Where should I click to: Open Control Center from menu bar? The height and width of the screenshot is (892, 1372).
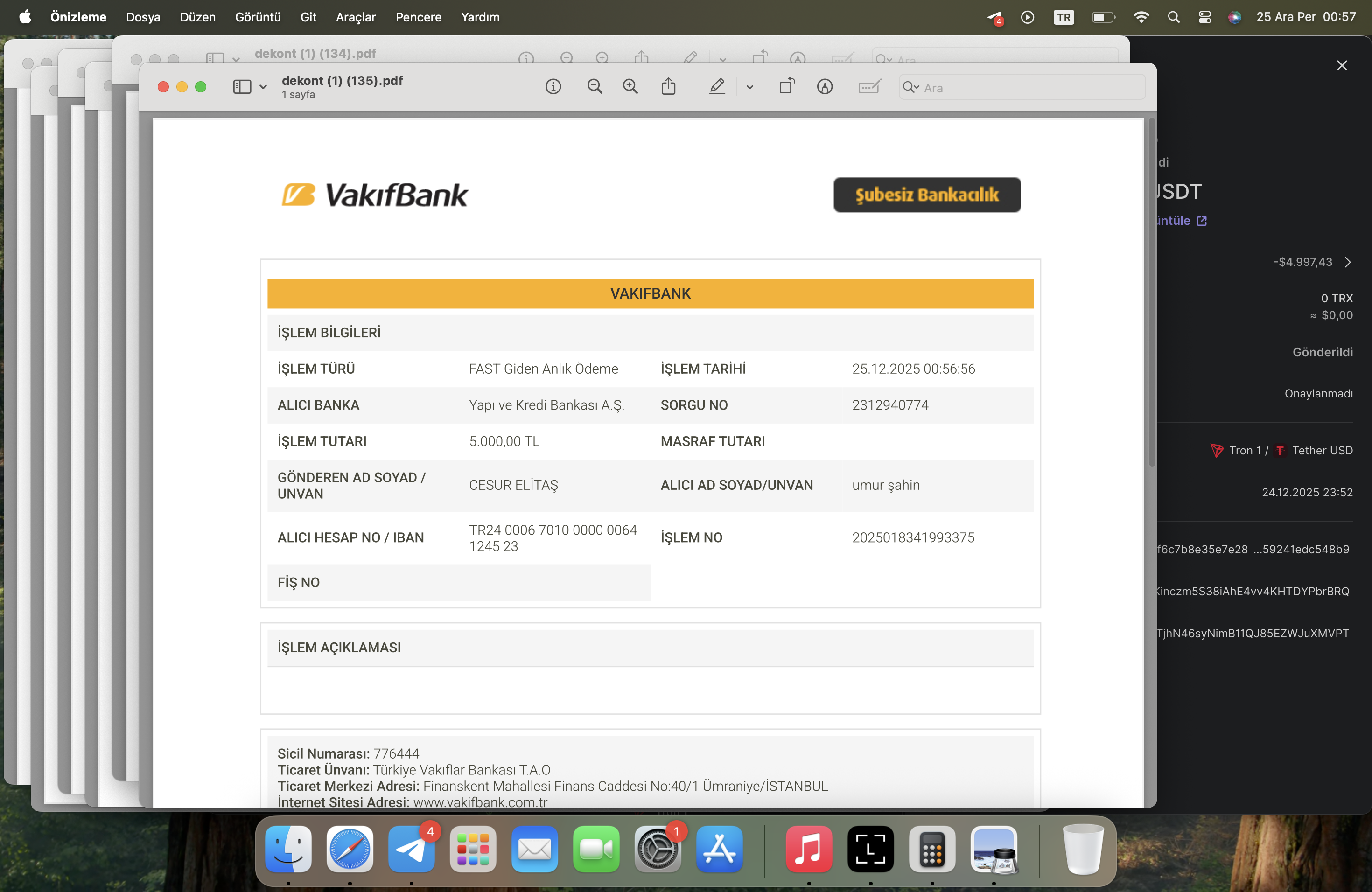(x=1204, y=17)
